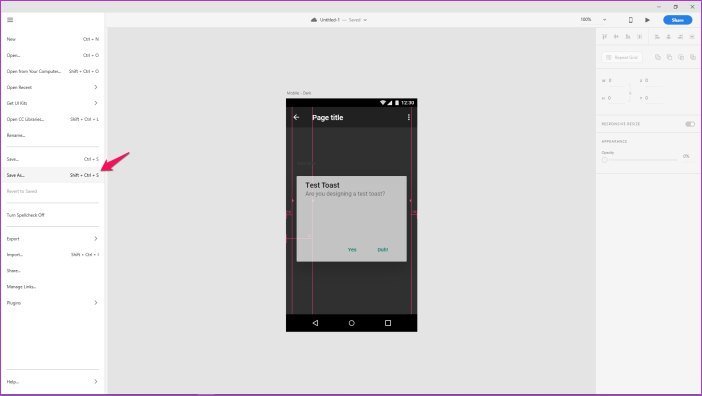The height and width of the screenshot is (396, 702).
Task: Apply the Add boolean operation
Action: click(x=658, y=57)
